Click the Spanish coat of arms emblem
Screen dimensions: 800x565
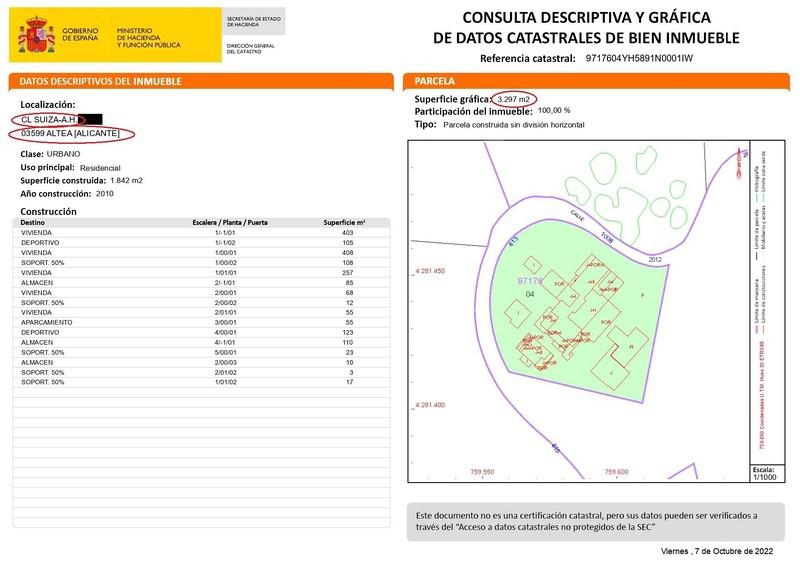click(36, 35)
